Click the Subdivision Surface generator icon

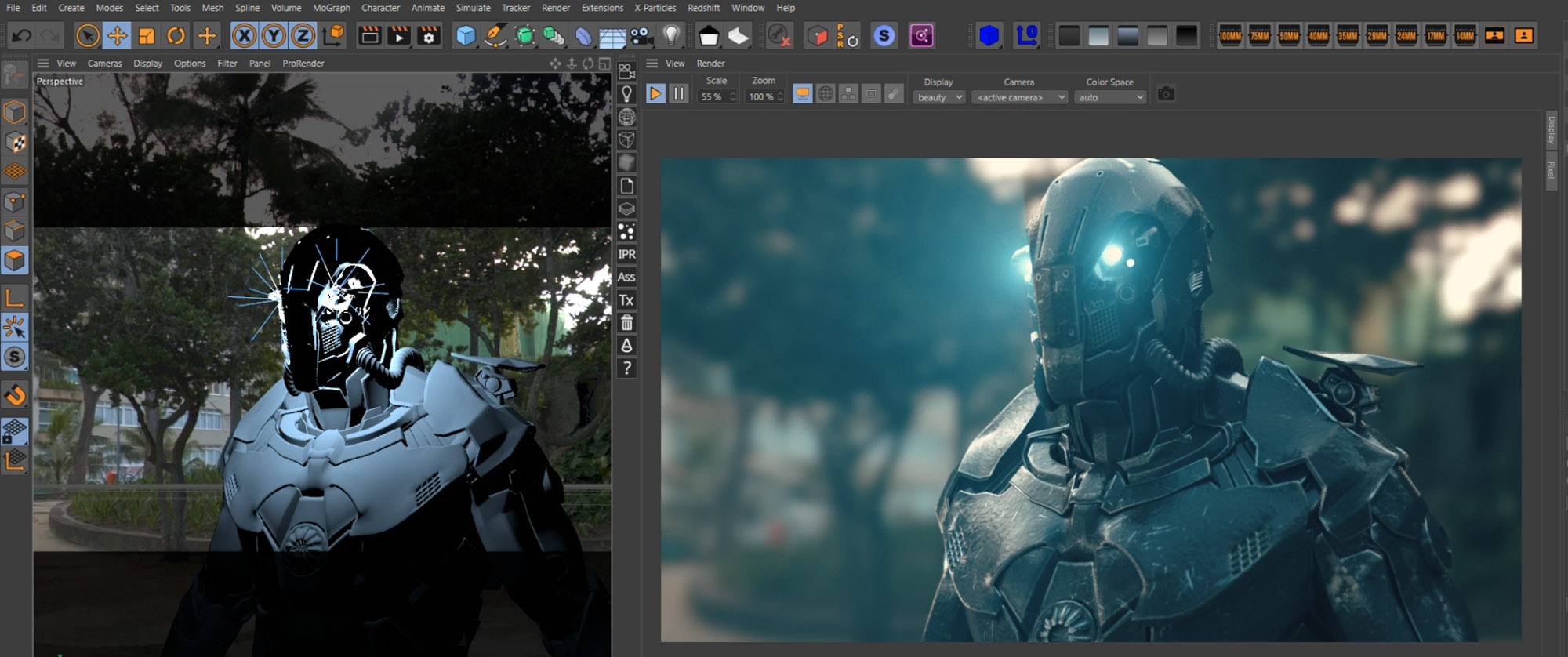click(524, 35)
